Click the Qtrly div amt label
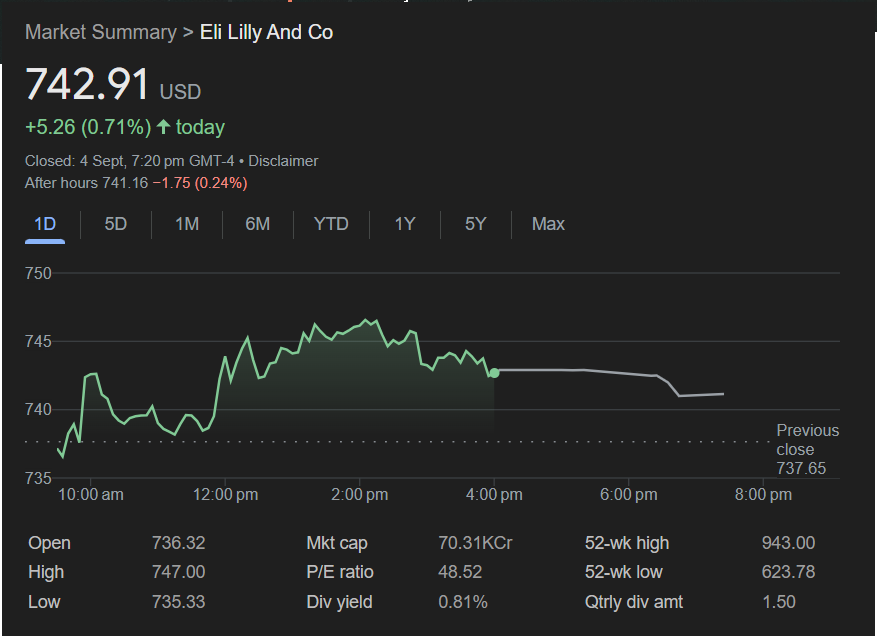Screen dimensions: 877x638 (x=634, y=602)
